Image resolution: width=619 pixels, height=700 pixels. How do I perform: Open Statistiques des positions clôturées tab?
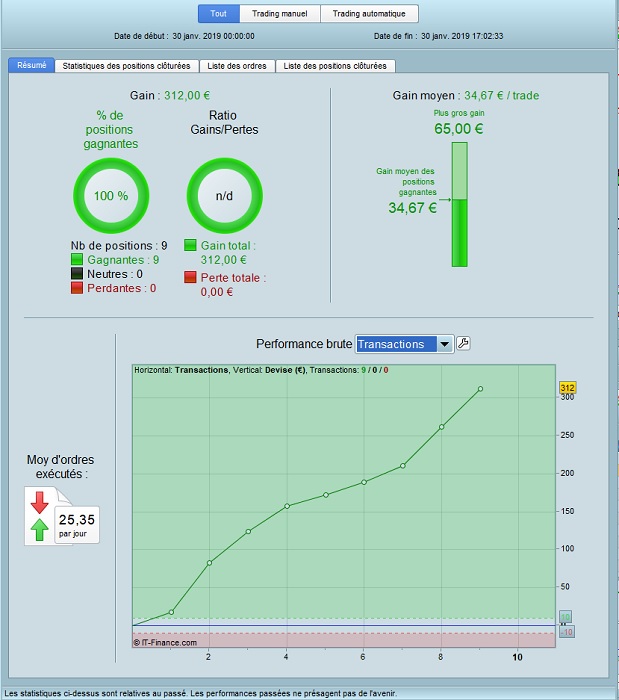click(x=126, y=66)
